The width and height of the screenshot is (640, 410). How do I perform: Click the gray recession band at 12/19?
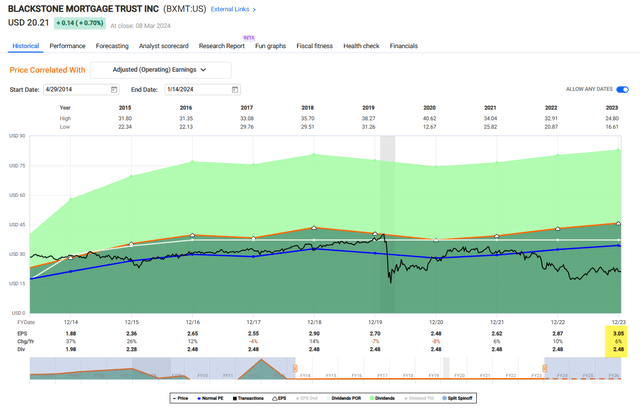pos(387,224)
